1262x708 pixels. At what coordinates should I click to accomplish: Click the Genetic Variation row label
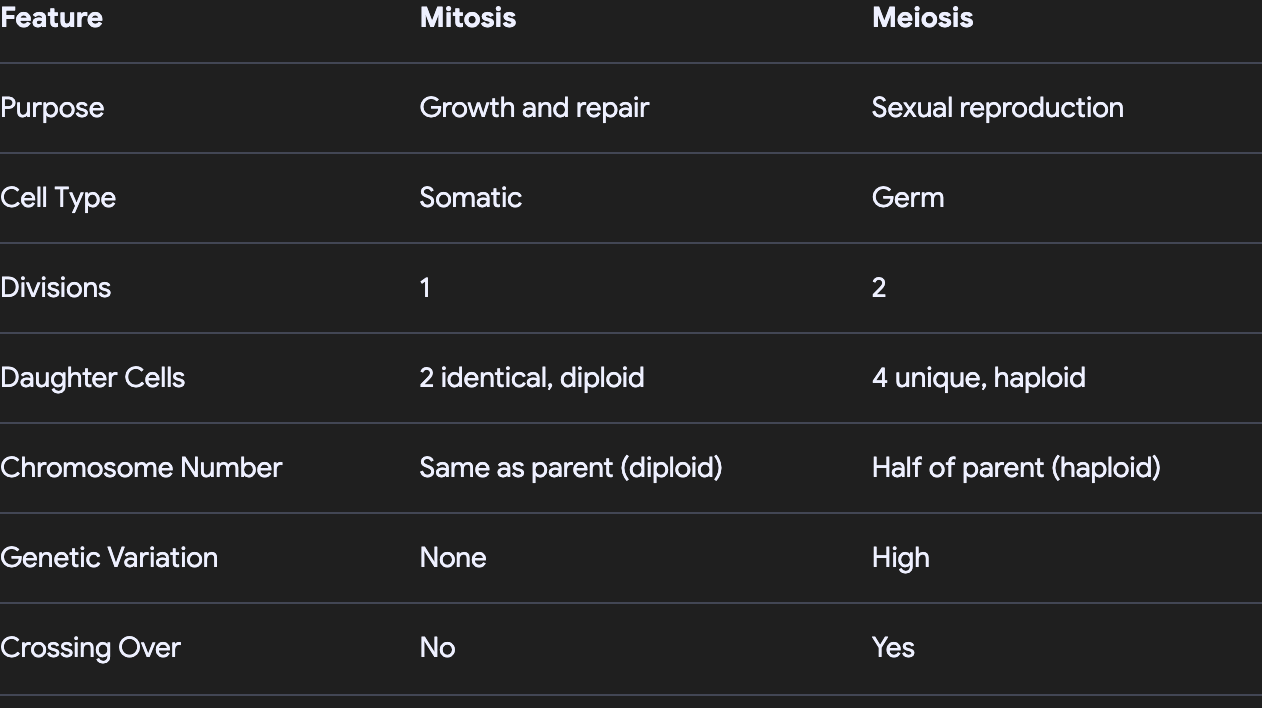click(x=109, y=558)
